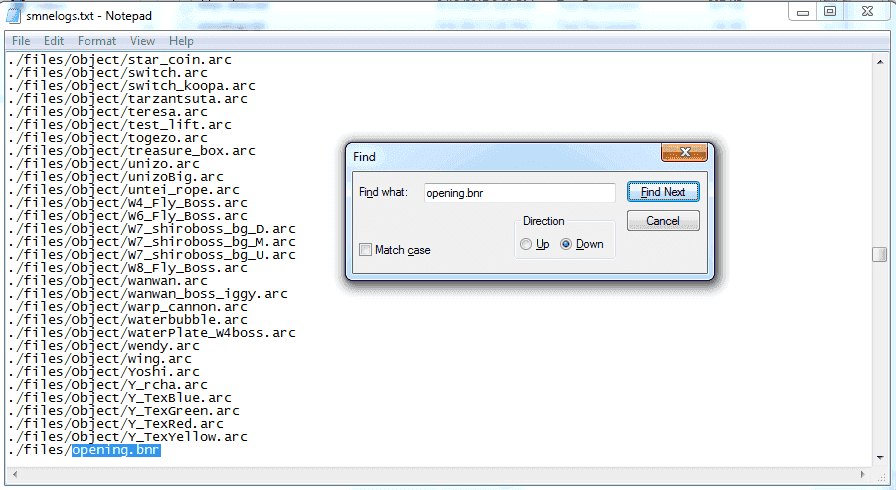
Task: Click the line ./files/Object/W7_shiroboss_bg_D.arc
Action: point(152,229)
